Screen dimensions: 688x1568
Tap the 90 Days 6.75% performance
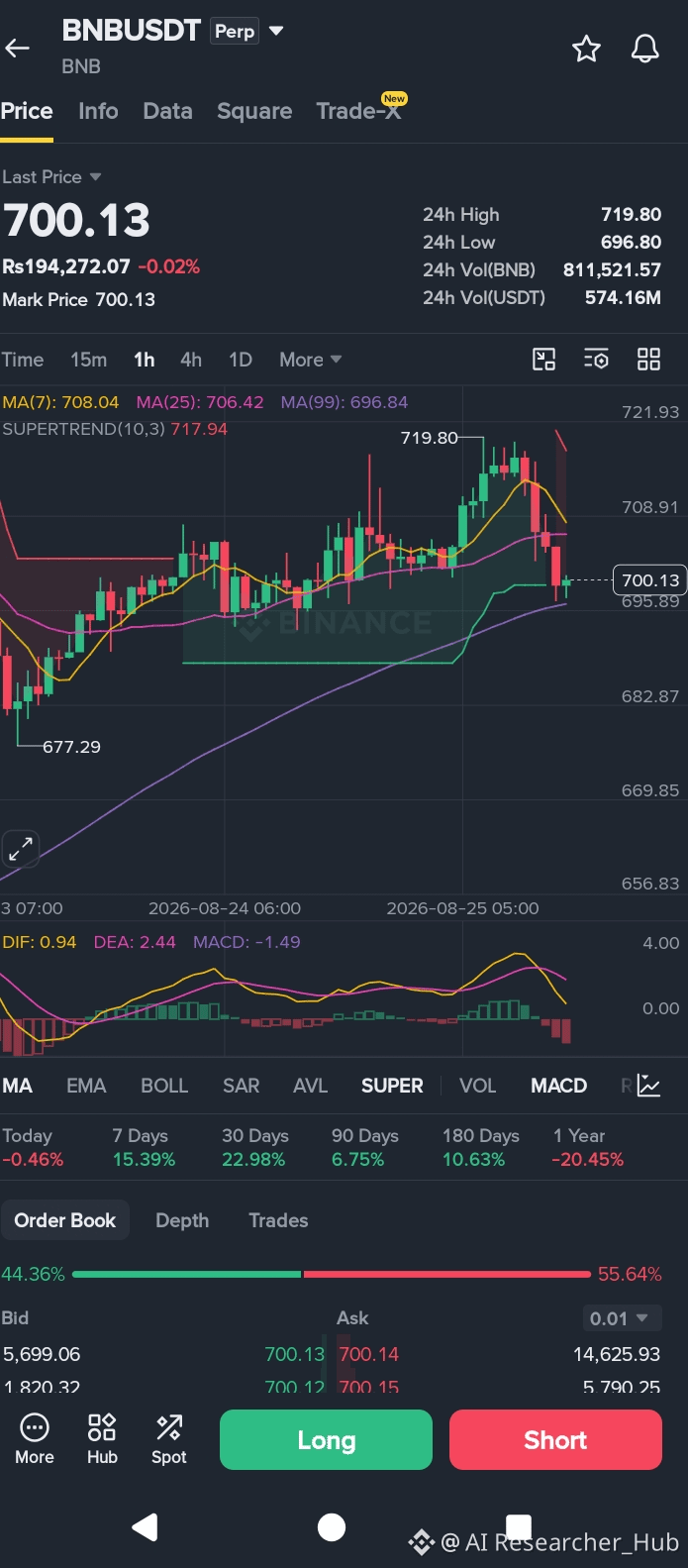click(365, 1147)
